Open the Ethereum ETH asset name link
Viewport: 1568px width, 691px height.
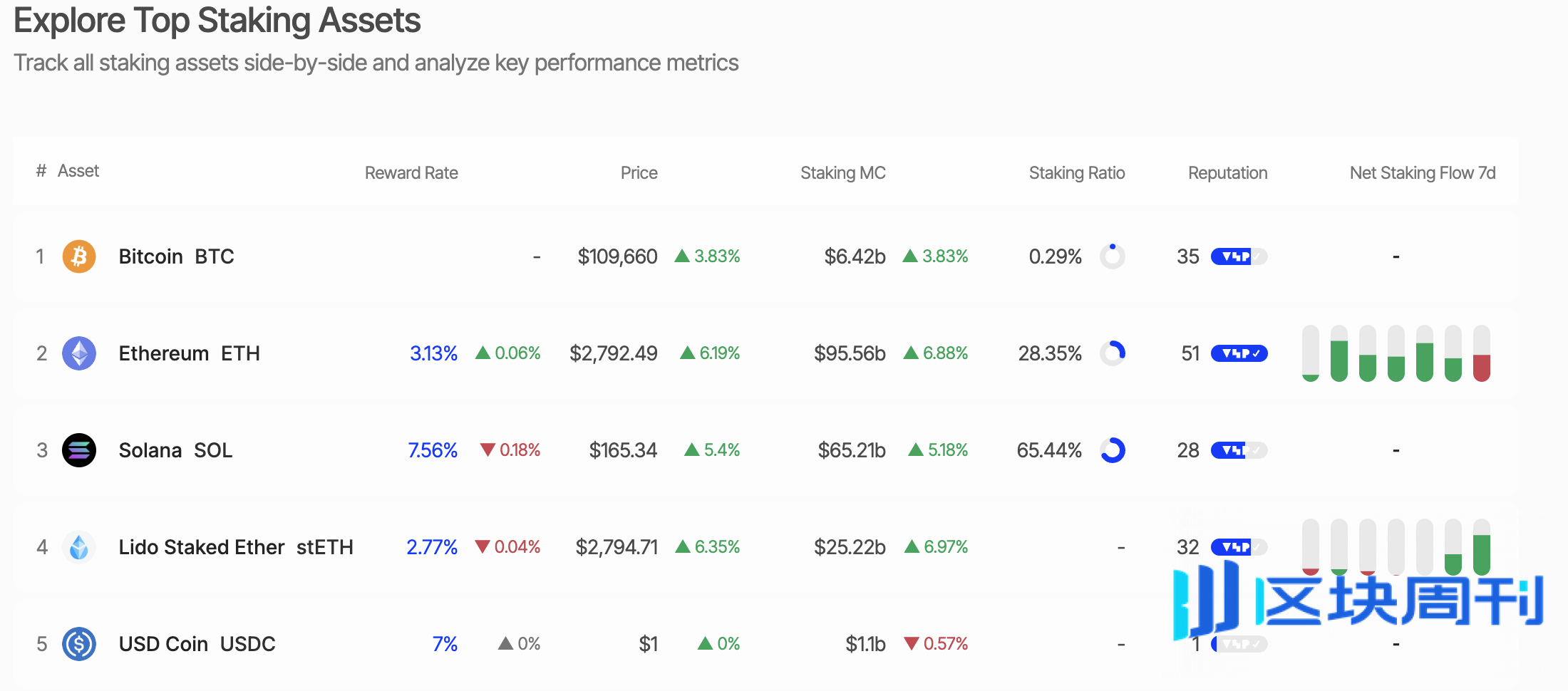click(x=189, y=353)
